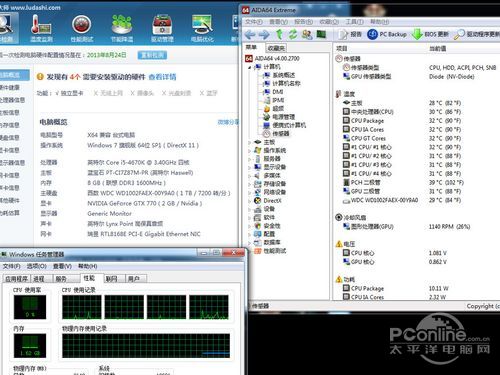Screen dimensions: 500x375
Task: Click 驱动程序更新 in AIDA64 toolbar
Action: click(477, 34)
